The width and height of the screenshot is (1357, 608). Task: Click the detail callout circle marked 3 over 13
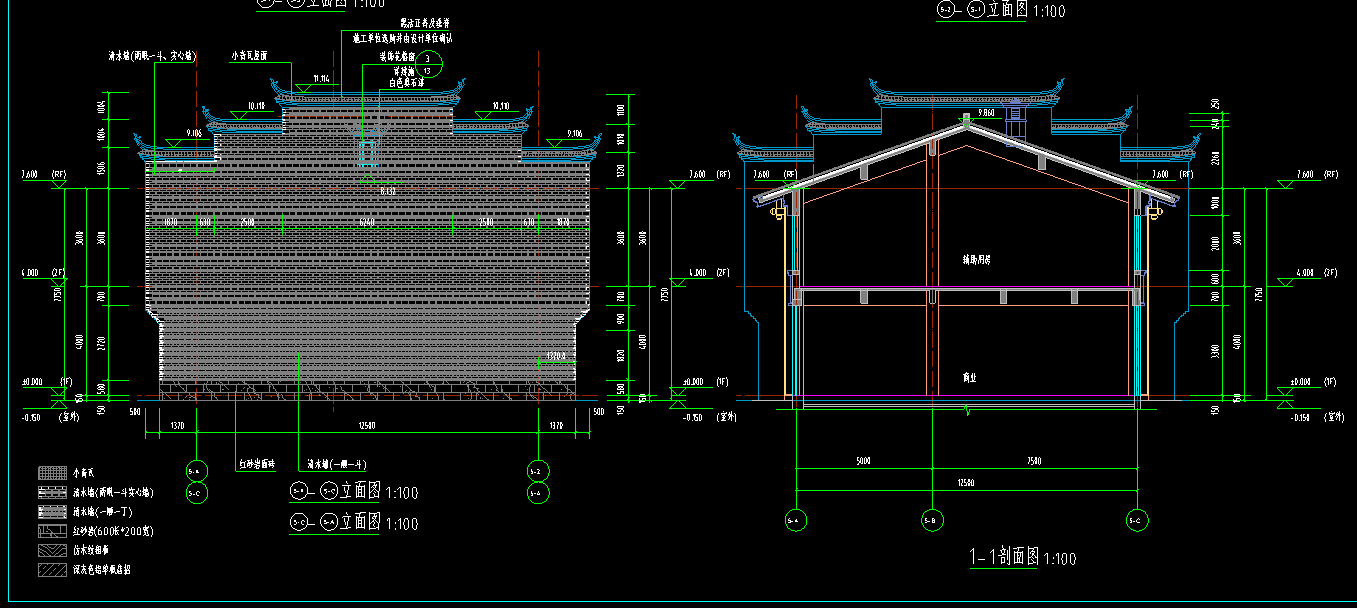tap(428, 65)
